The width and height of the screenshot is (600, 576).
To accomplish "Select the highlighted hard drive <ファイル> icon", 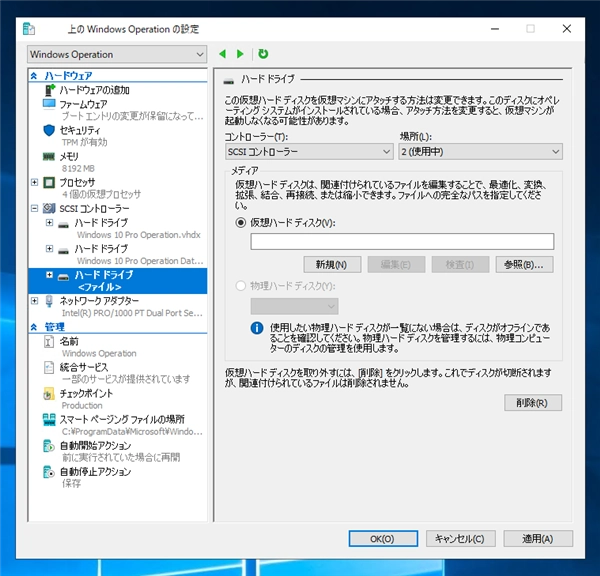I will 63,277.
